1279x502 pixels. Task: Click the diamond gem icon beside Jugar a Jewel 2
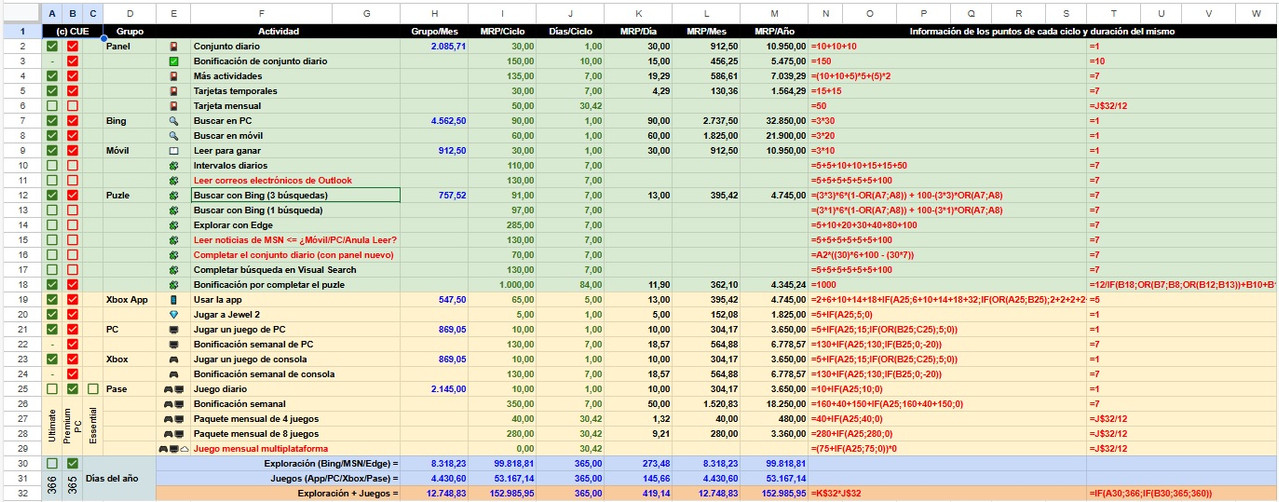coord(173,315)
